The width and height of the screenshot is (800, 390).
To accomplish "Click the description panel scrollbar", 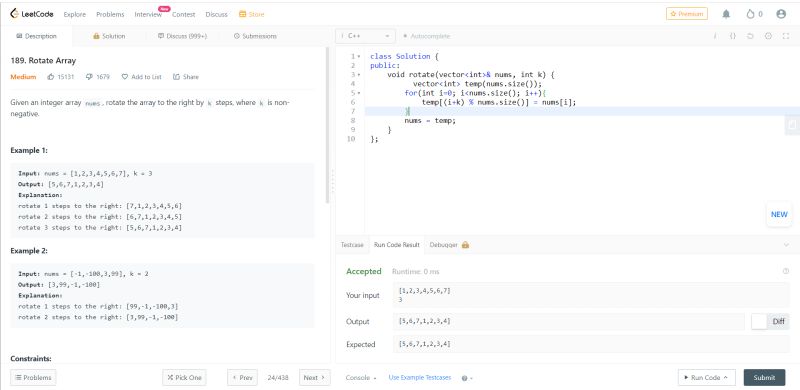I will click(x=328, y=125).
